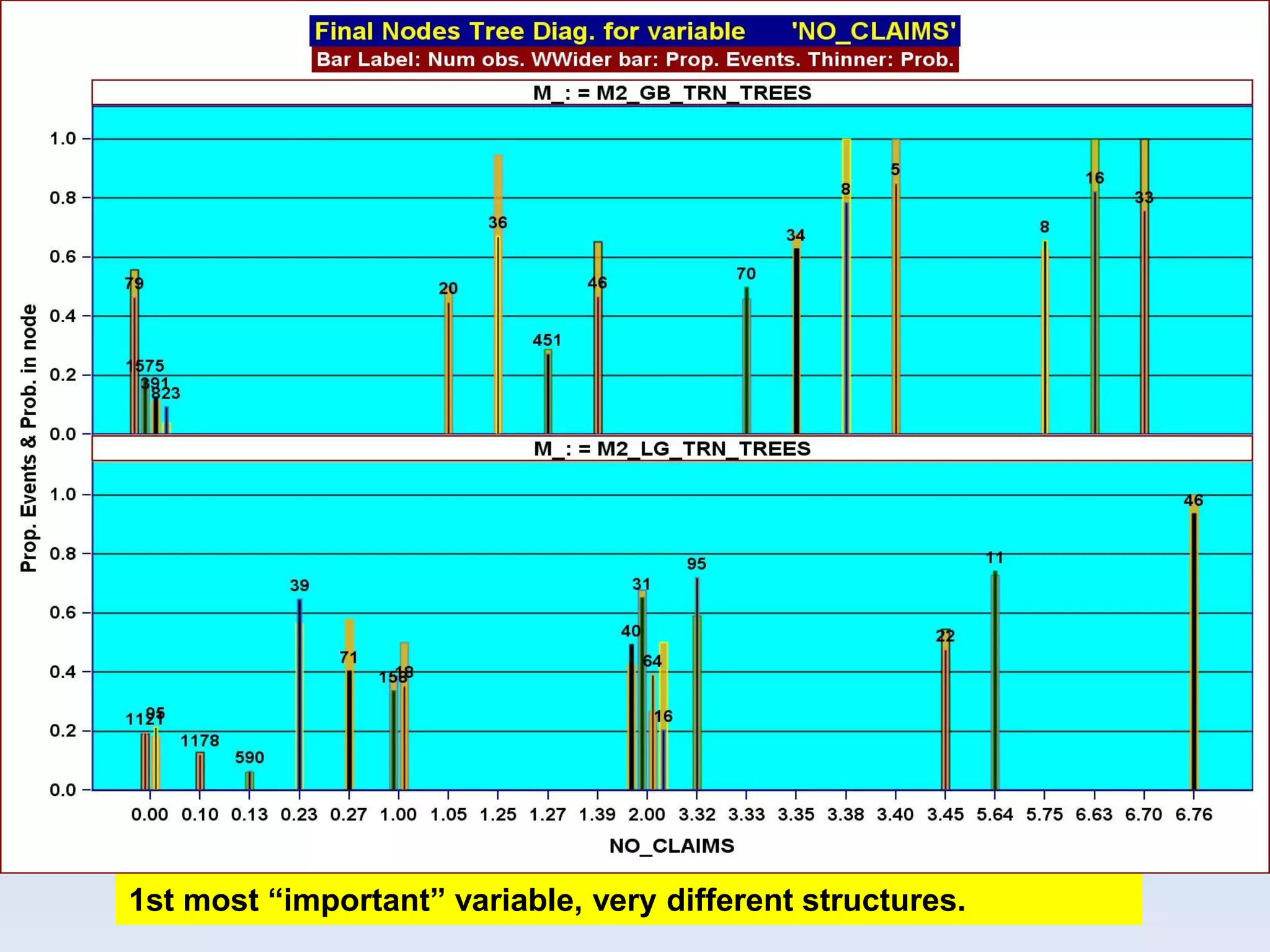Click the bar labeled 451 in top panel
Screen dimensions: 1270x952
(x=548, y=394)
